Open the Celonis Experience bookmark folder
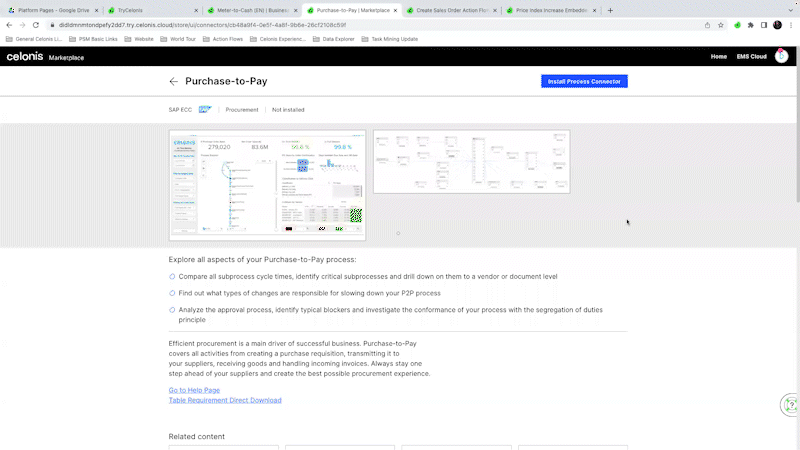Viewport: 800px width, 450px height. pyautogui.click(x=278, y=39)
